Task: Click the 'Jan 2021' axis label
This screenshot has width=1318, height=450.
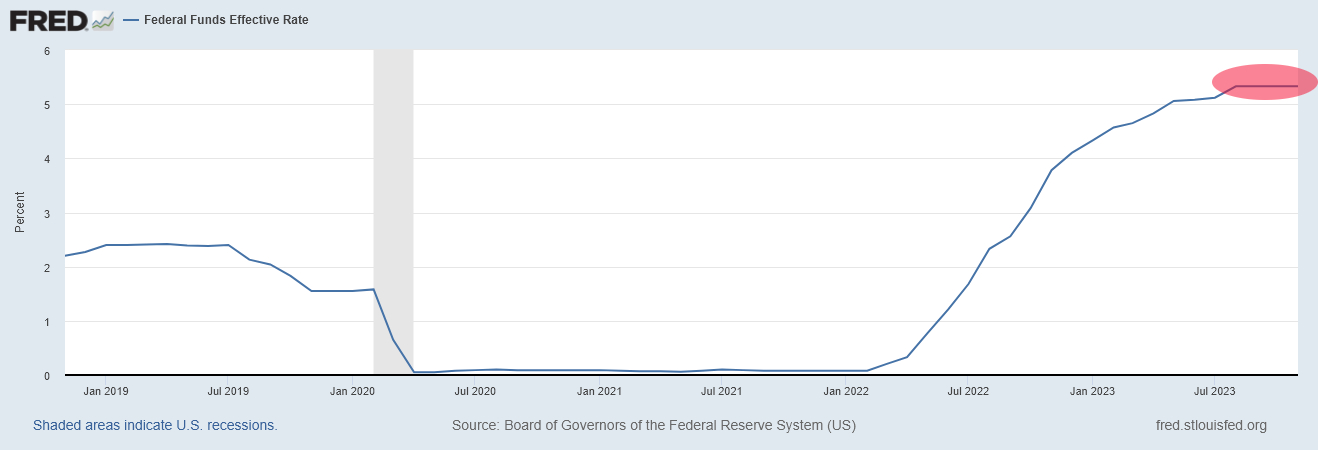Action: (x=598, y=391)
